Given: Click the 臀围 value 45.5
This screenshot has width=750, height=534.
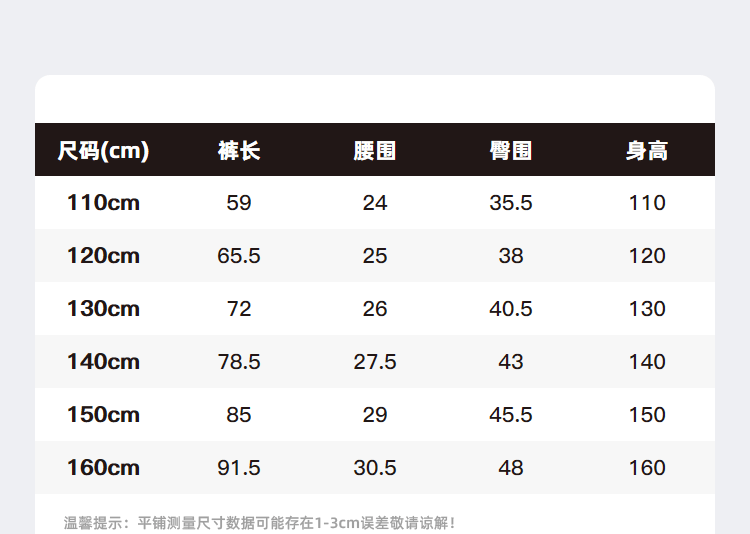Looking at the screenshot, I should pyautogui.click(x=511, y=415).
